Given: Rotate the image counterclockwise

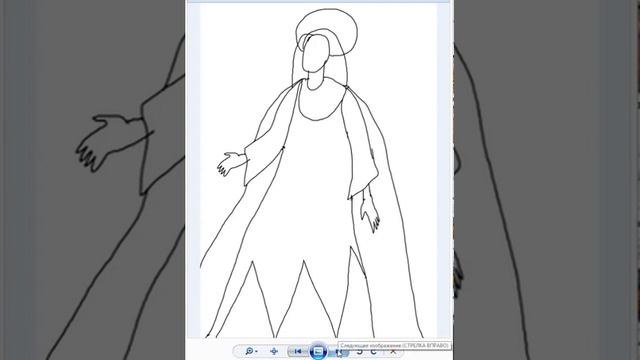Looking at the screenshot, I should click(359, 352).
